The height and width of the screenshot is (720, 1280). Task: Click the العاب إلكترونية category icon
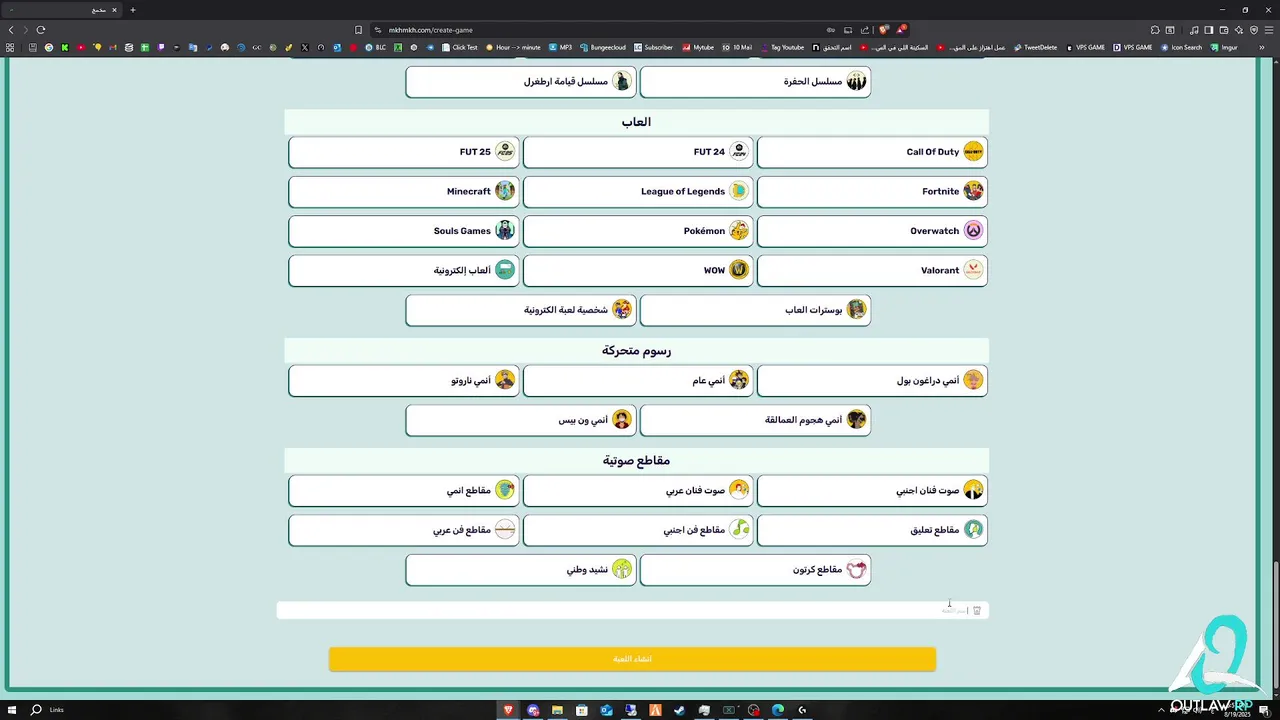coord(505,270)
